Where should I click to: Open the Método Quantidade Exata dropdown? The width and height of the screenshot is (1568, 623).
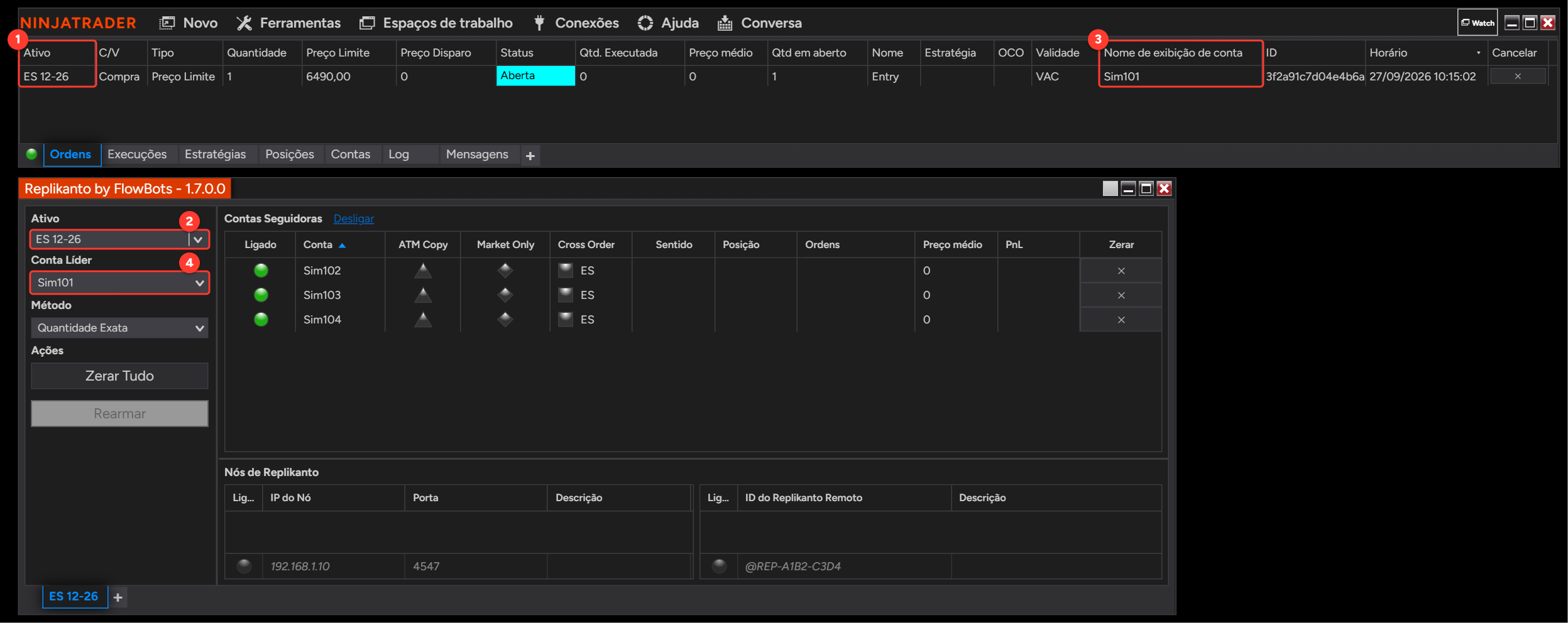coord(119,328)
